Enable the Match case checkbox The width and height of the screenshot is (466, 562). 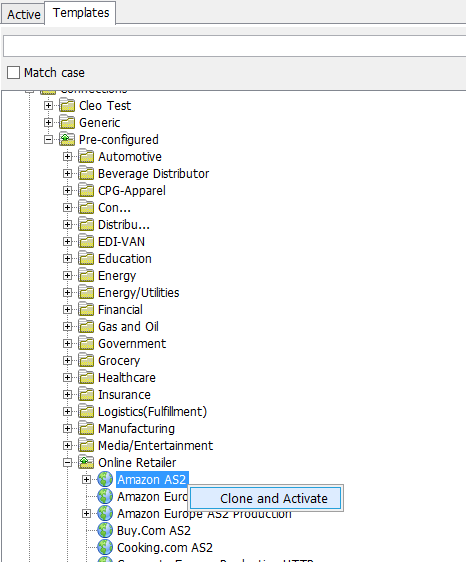pyautogui.click(x=14, y=72)
